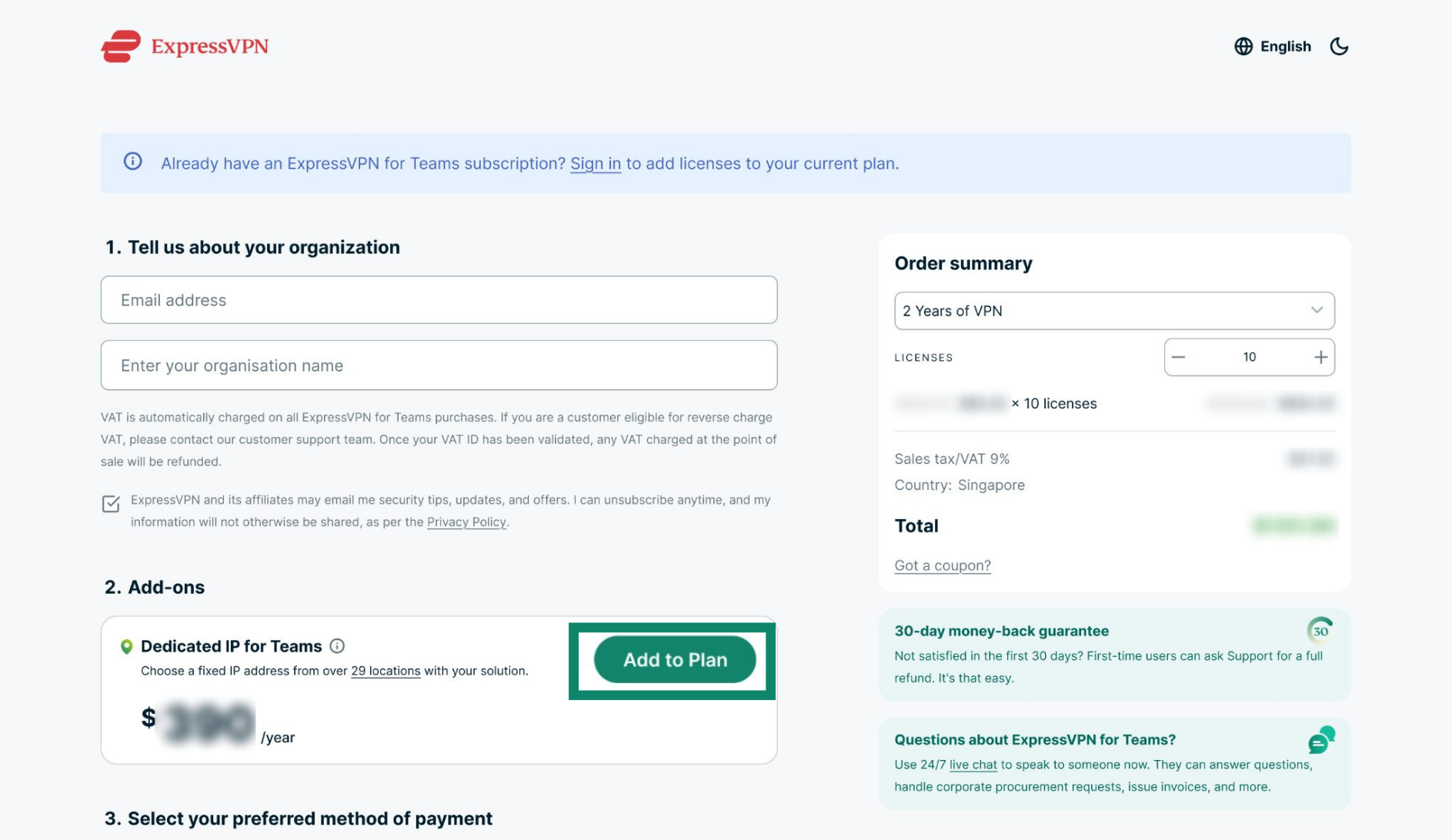Click the ExpressVPN logo
The image size is (1452, 840).
(x=185, y=46)
